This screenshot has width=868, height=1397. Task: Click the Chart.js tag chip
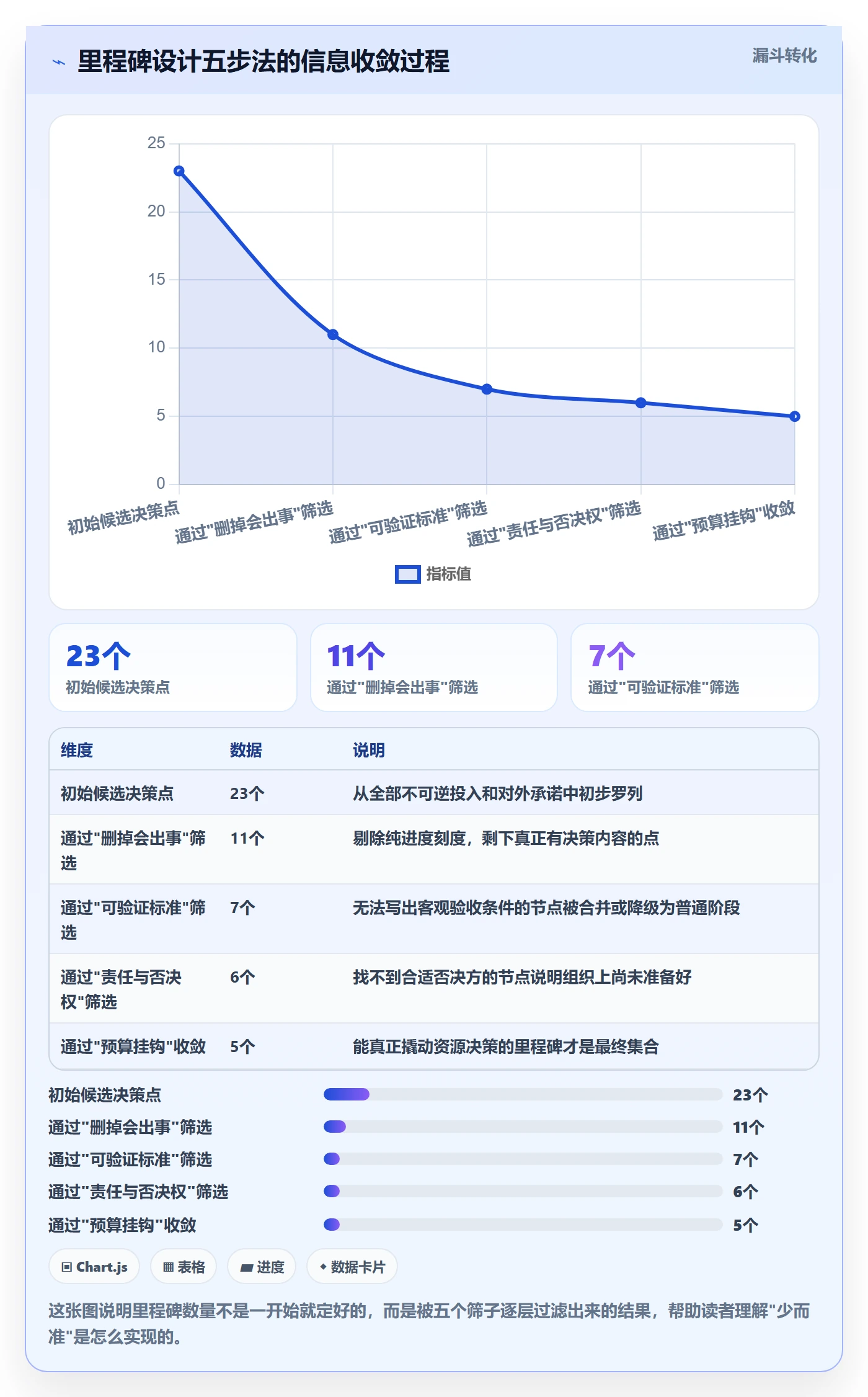[x=94, y=1267]
